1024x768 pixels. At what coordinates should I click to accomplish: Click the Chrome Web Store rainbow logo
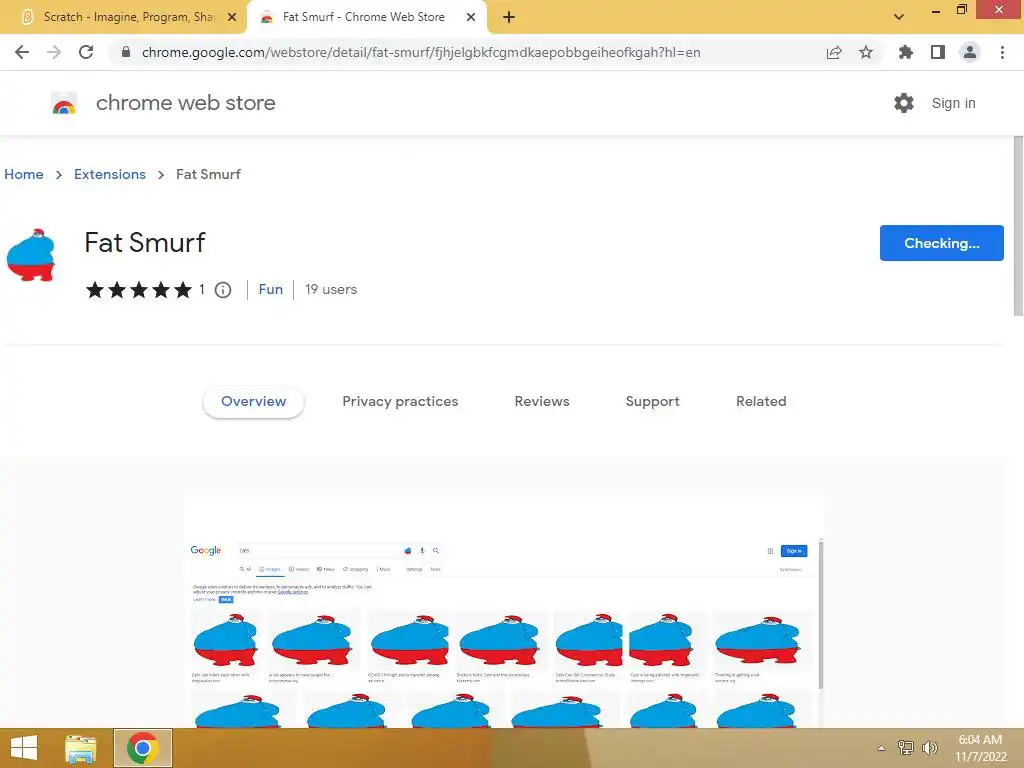[64, 103]
